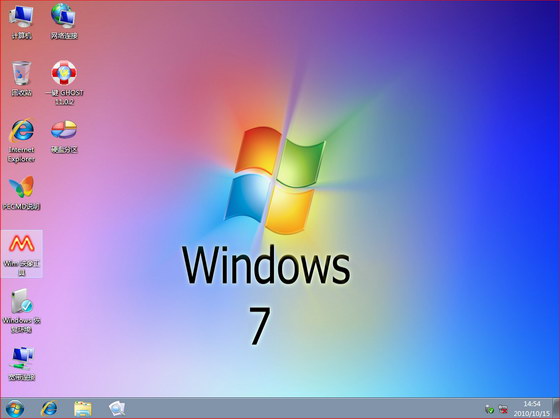Click the green-check safely remove tray icon
This screenshot has height=419, width=560.
click(490, 409)
